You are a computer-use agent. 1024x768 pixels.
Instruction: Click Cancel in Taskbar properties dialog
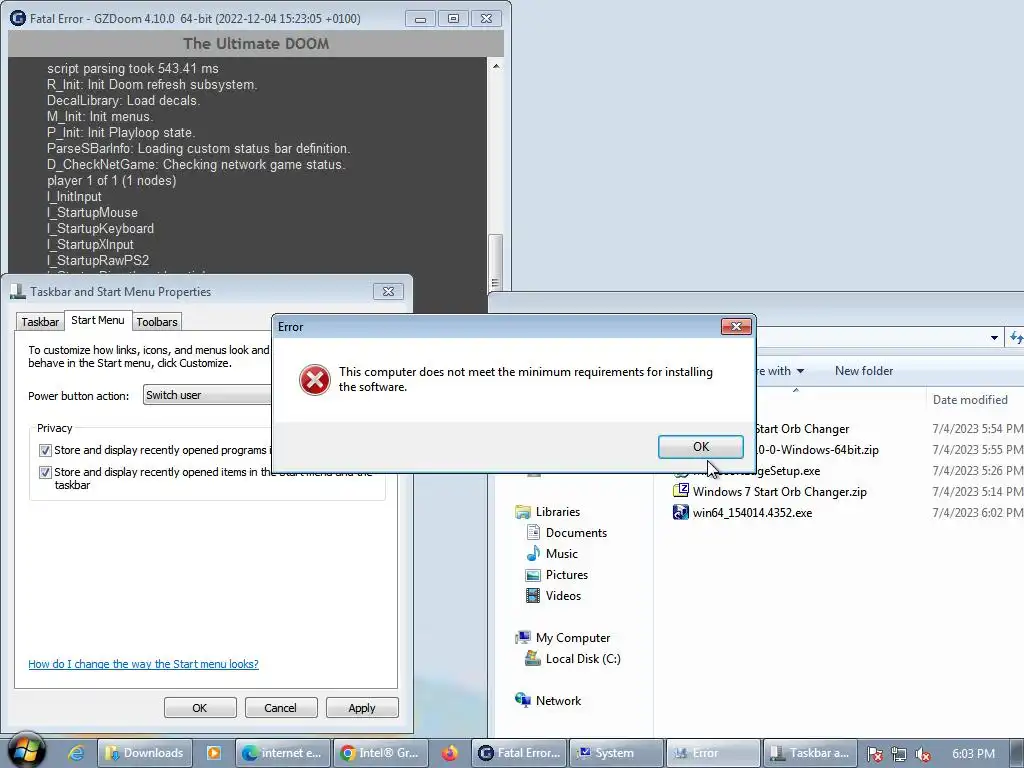point(281,708)
